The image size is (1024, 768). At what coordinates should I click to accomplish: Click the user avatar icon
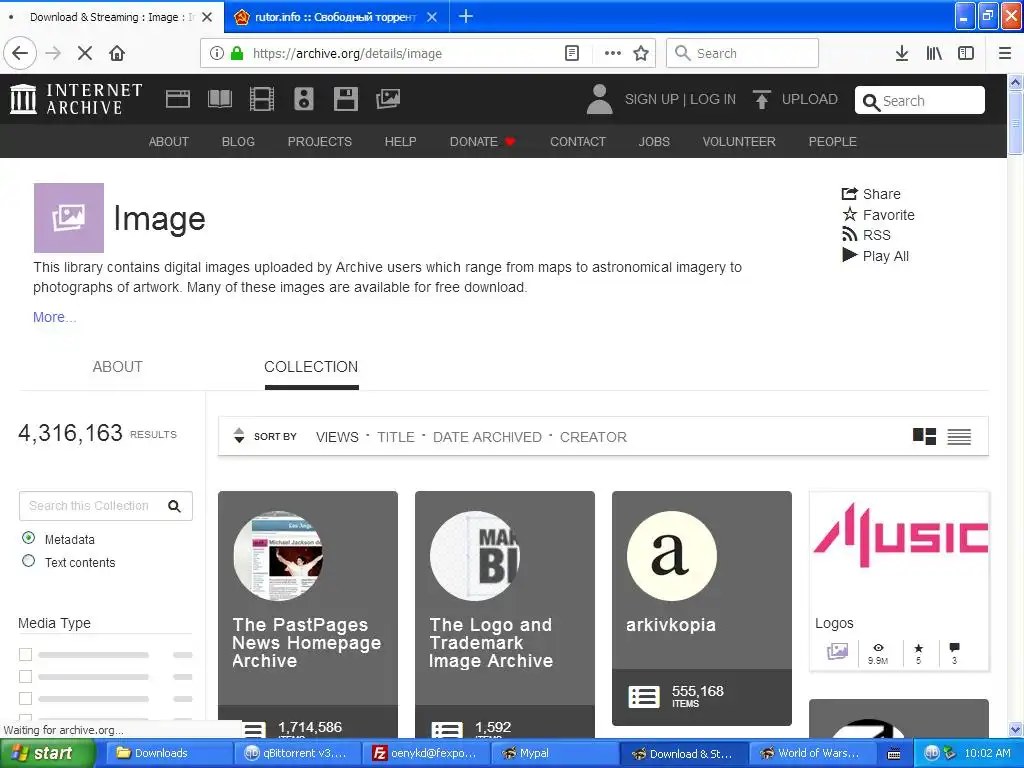pos(600,99)
